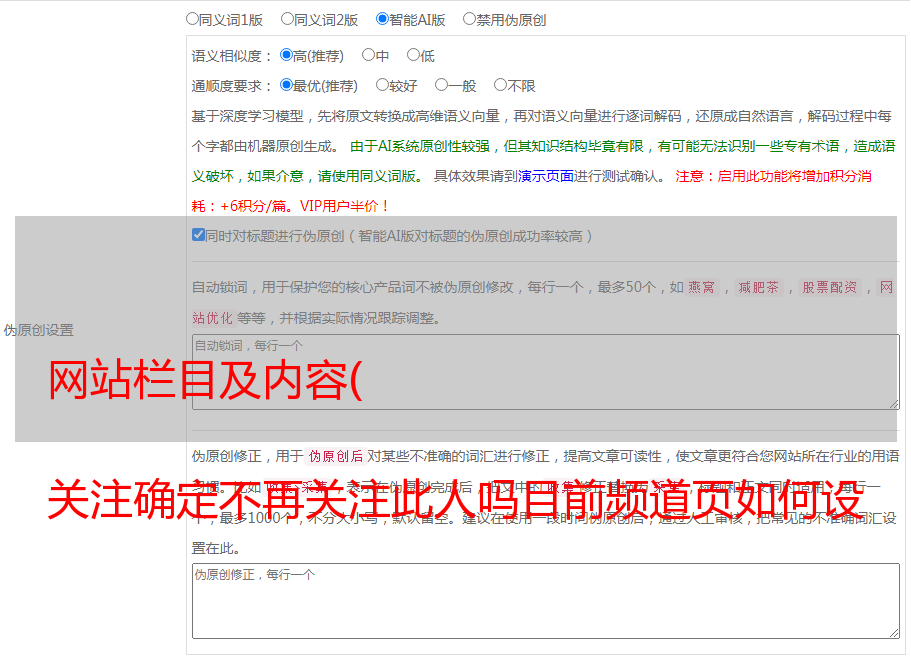Set 语义相似度 to 中
The width and height of the screenshot is (911, 658).
pos(368,56)
